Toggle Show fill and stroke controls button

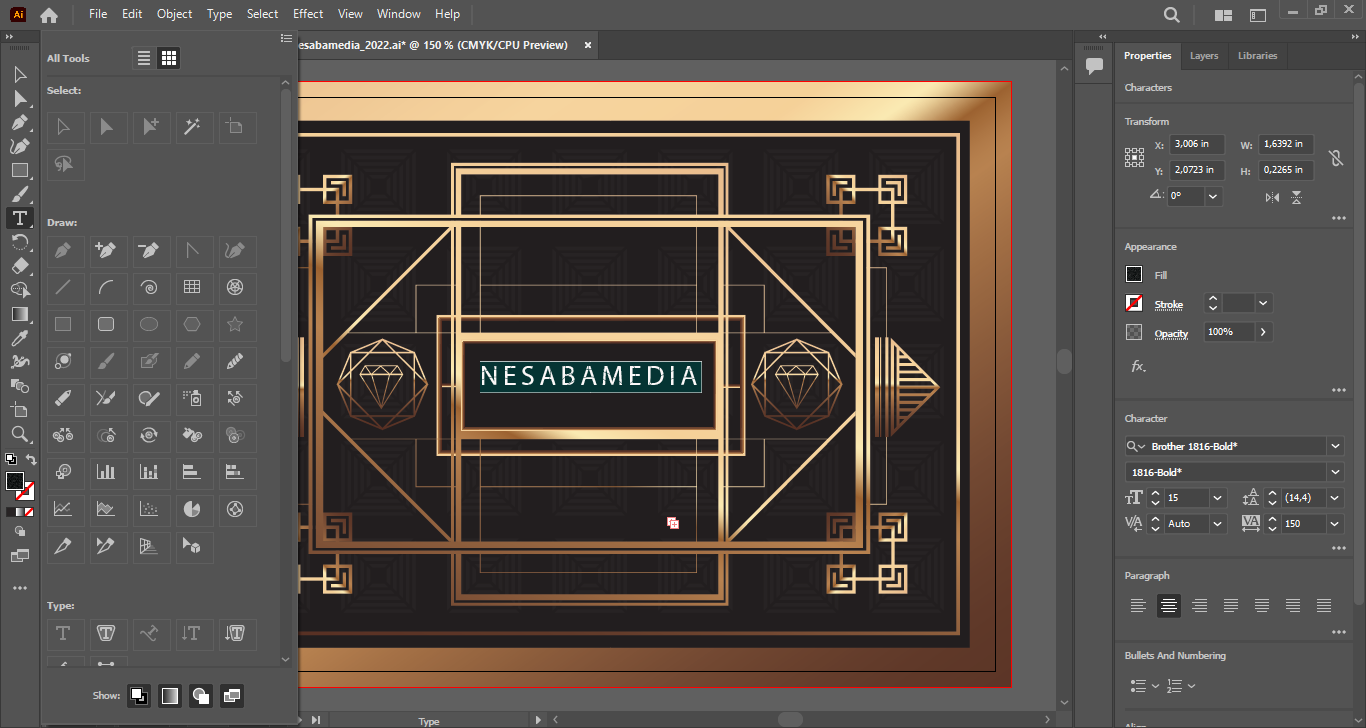[x=138, y=696]
